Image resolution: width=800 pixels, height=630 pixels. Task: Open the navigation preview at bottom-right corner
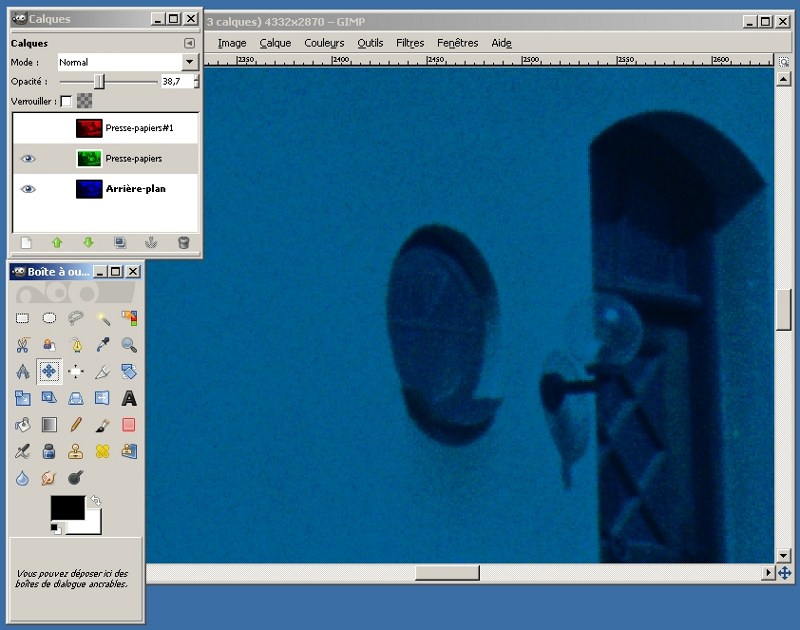785,573
